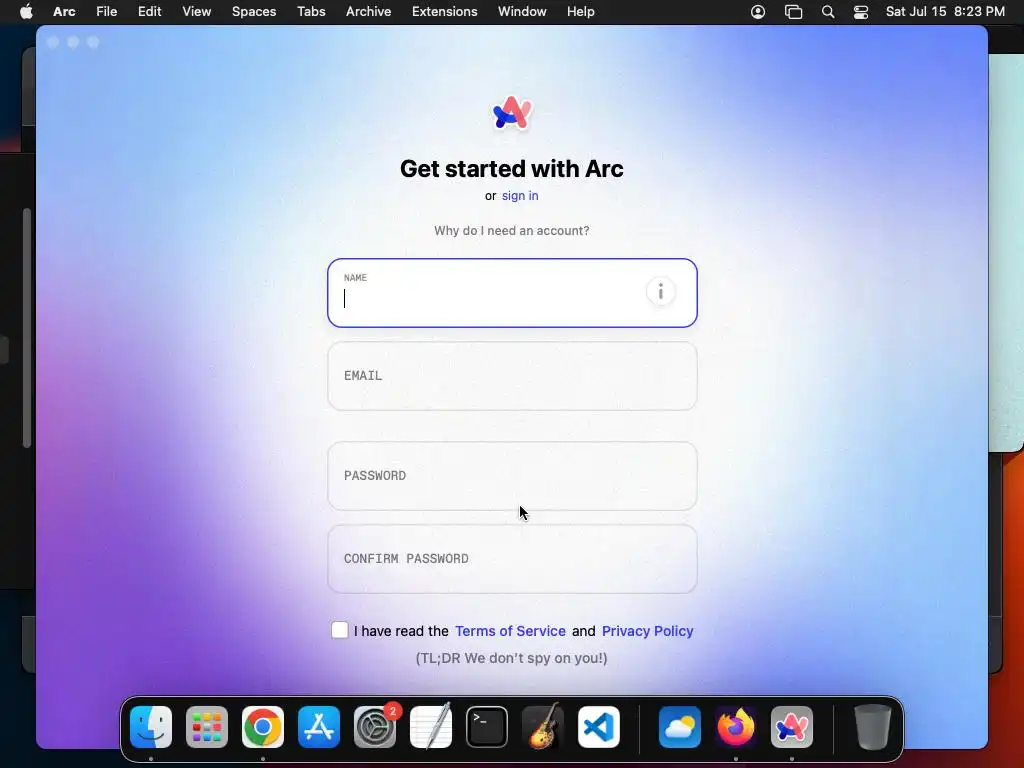Open the App Store dock icon
The width and height of the screenshot is (1024, 768).
pyautogui.click(x=319, y=727)
